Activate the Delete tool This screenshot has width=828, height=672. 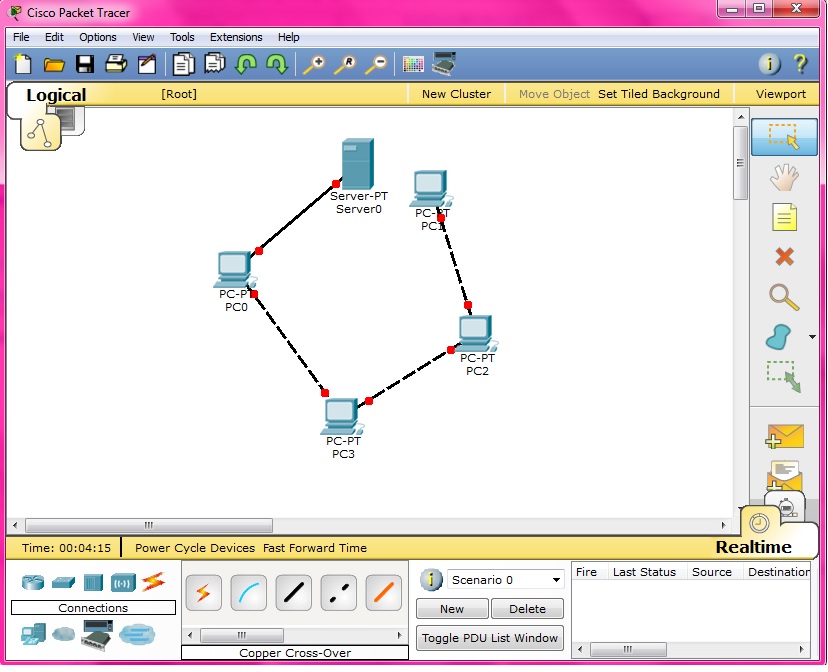click(x=782, y=257)
